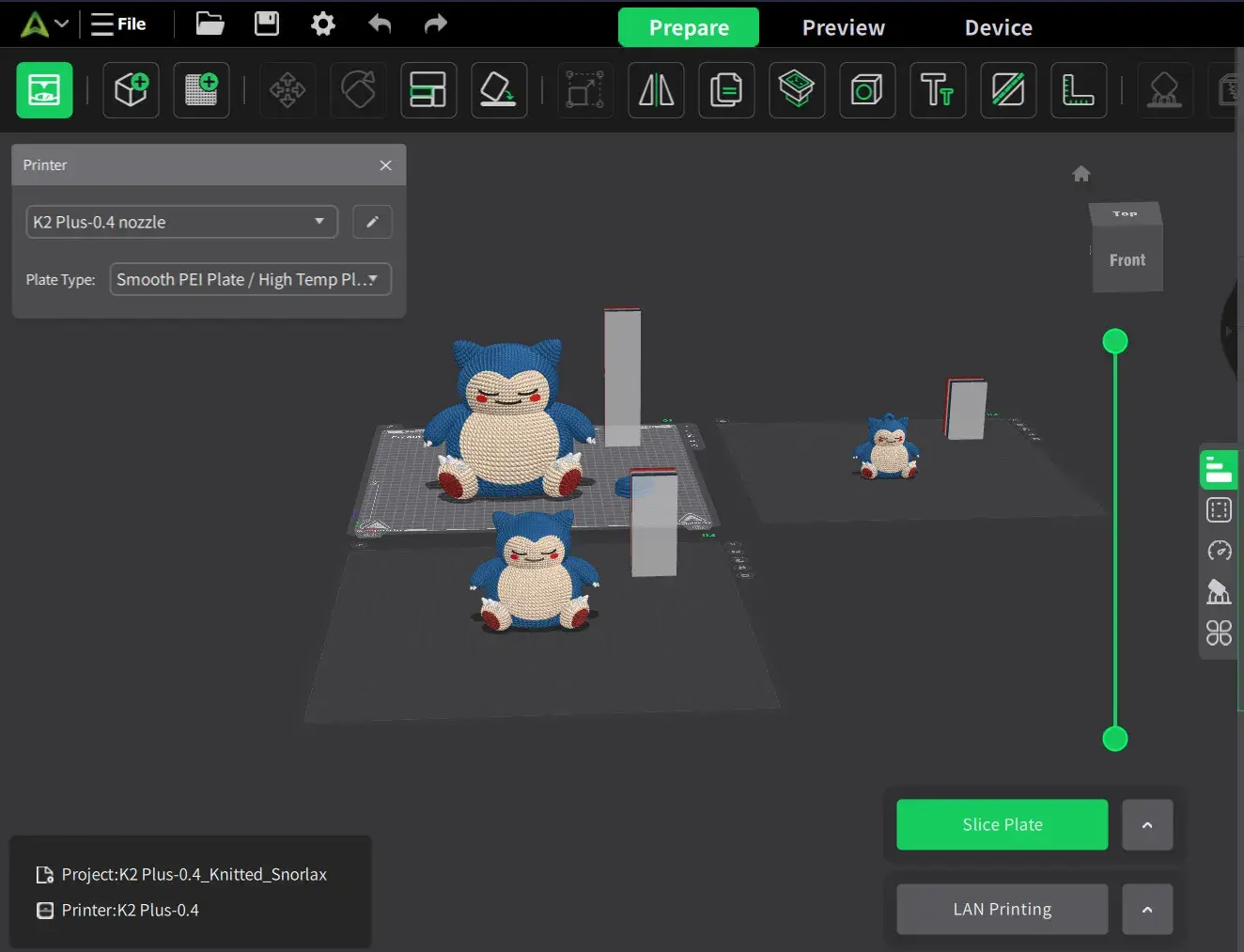
Task: Select the Mirror tool
Action: (x=656, y=90)
